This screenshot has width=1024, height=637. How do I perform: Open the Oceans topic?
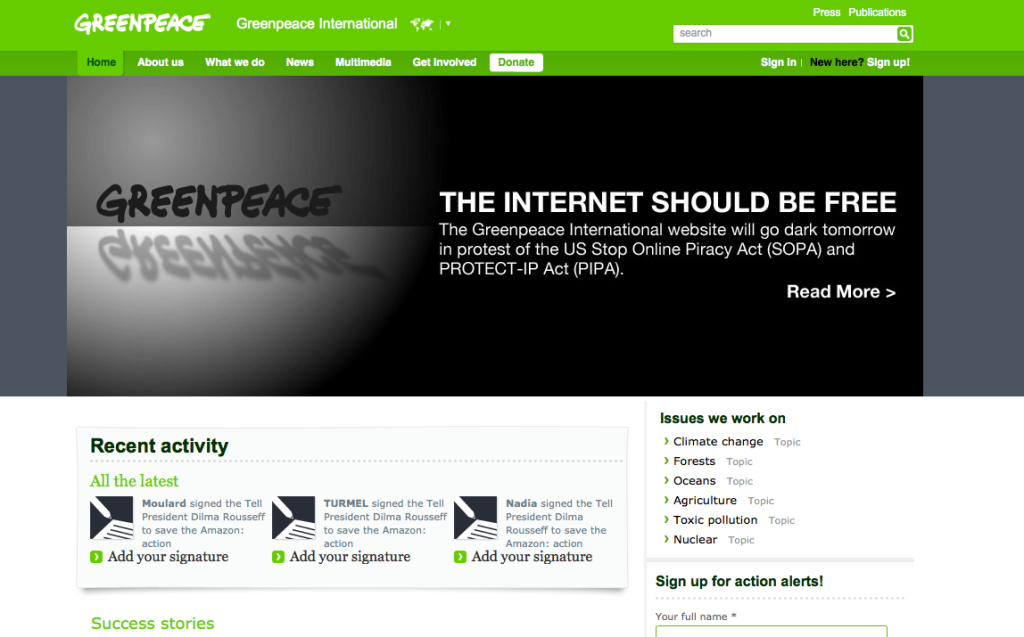694,481
